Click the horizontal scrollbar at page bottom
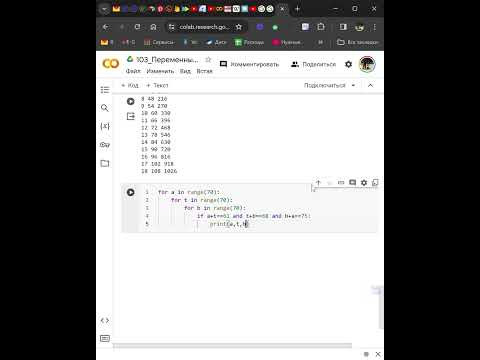The image size is (480, 360). [x=233, y=345]
